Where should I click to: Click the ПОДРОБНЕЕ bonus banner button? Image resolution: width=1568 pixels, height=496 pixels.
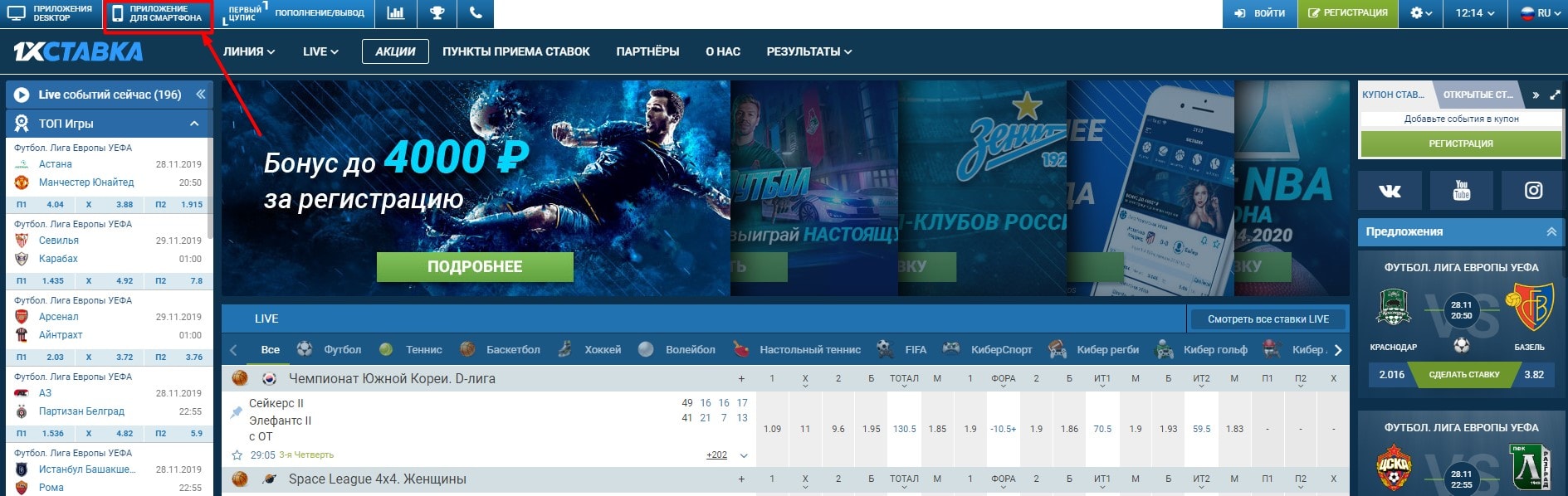coord(475,267)
